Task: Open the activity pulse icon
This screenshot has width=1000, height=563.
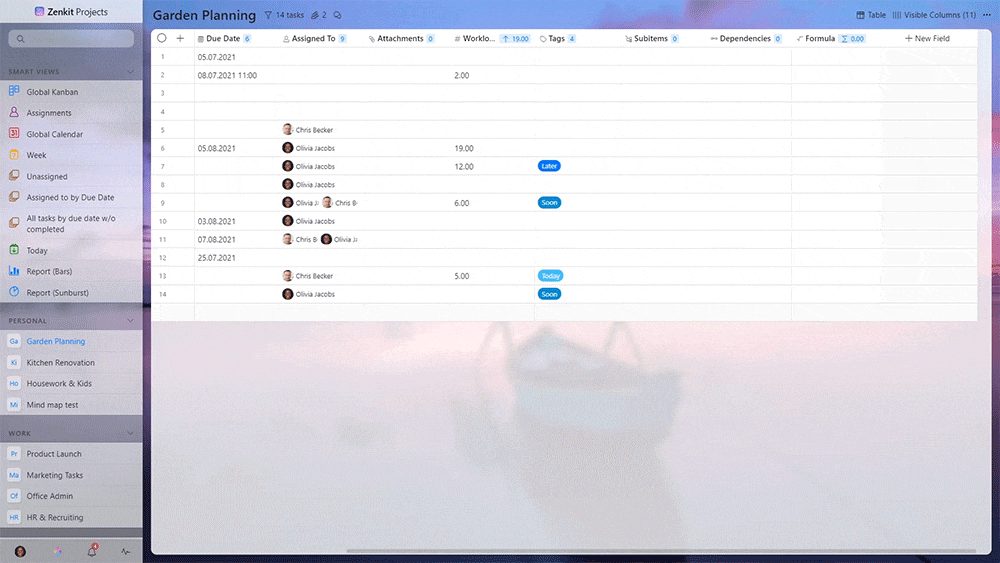Action: (x=125, y=551)
